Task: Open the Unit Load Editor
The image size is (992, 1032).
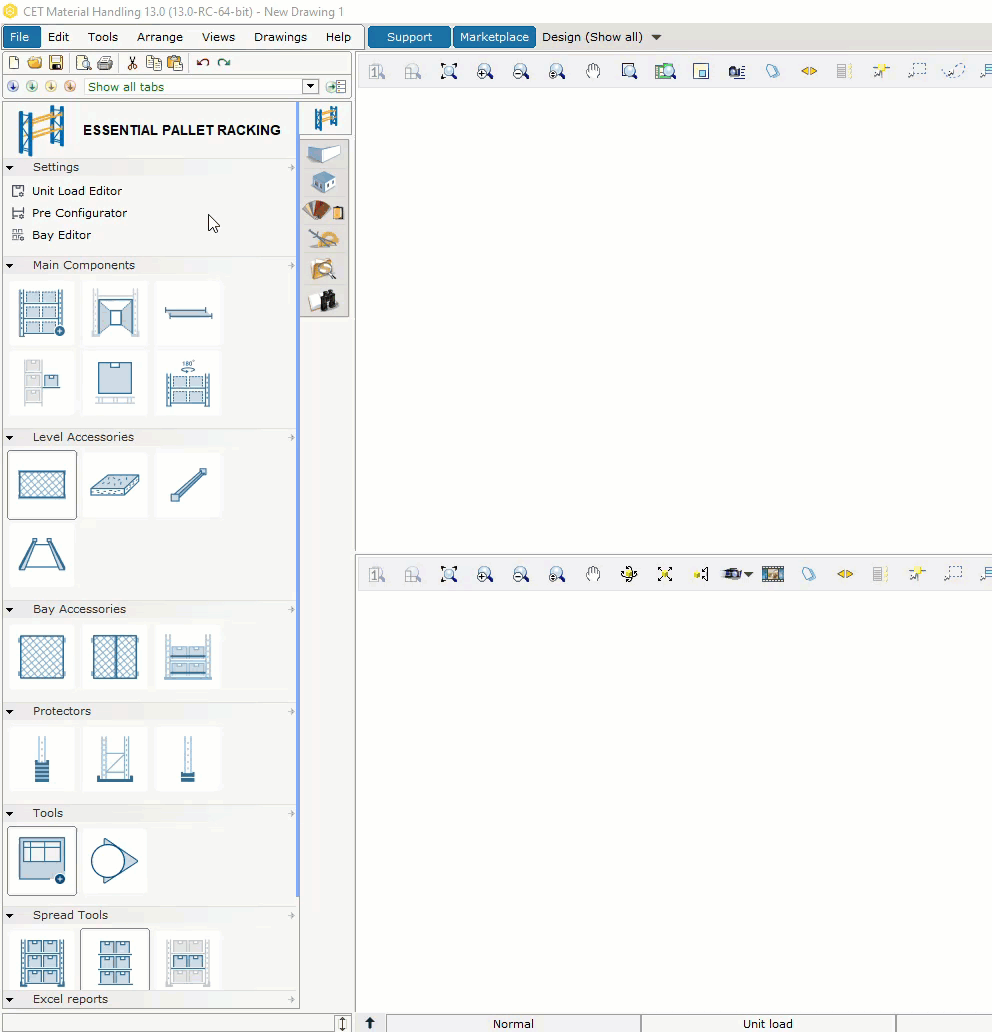Action: coord(77,191)
